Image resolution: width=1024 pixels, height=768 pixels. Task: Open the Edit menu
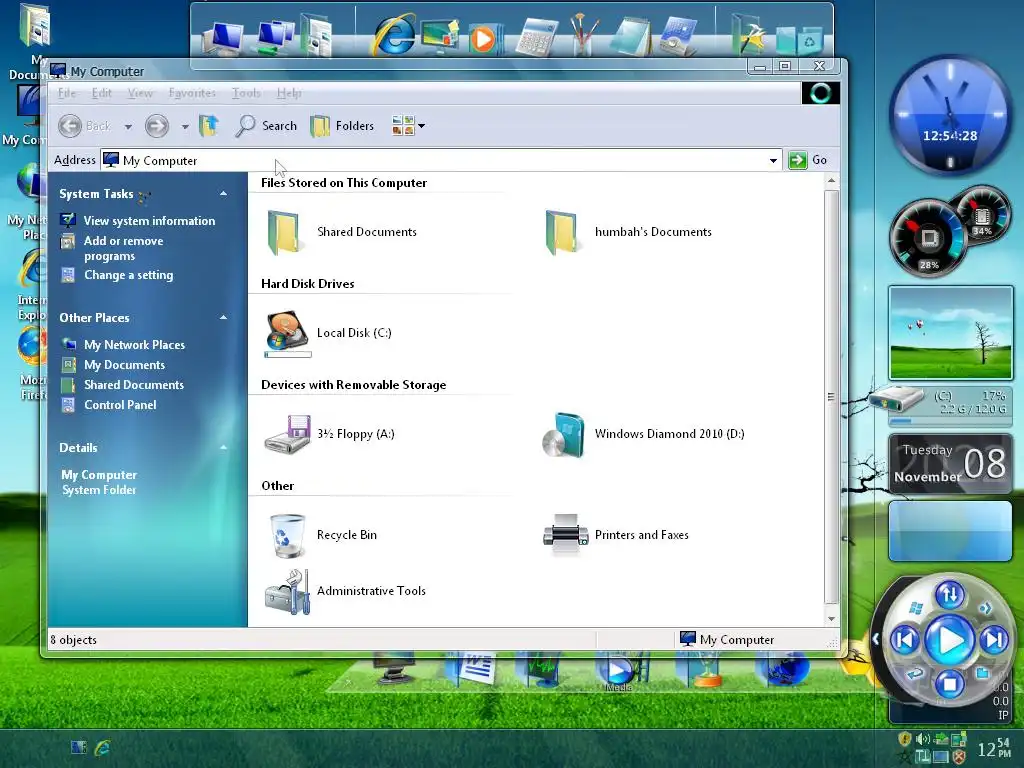point(101,93)
